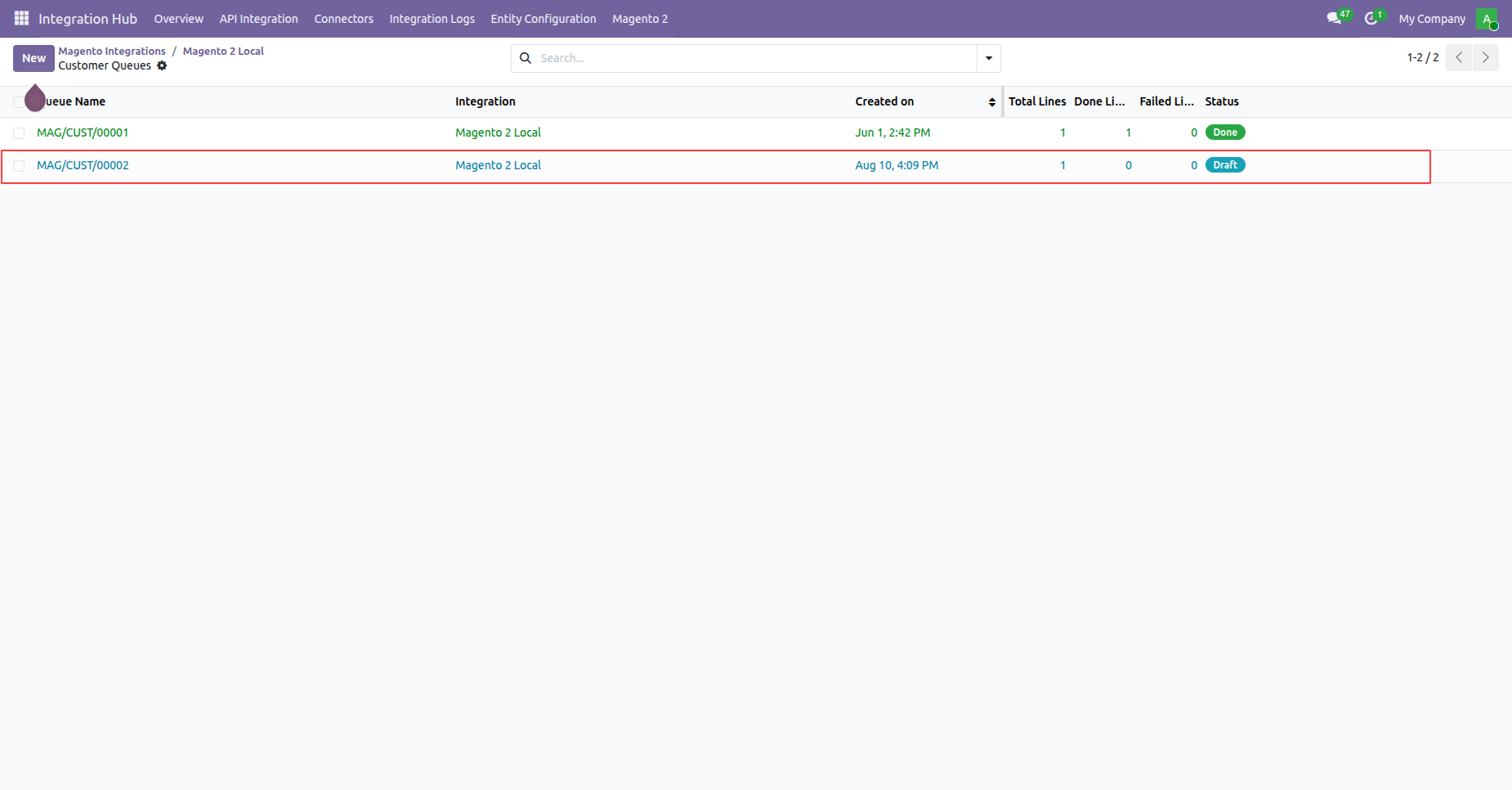Click the user avatar icon
1512x790 pixels.
pyautogui.click(x=1487, y=19)
